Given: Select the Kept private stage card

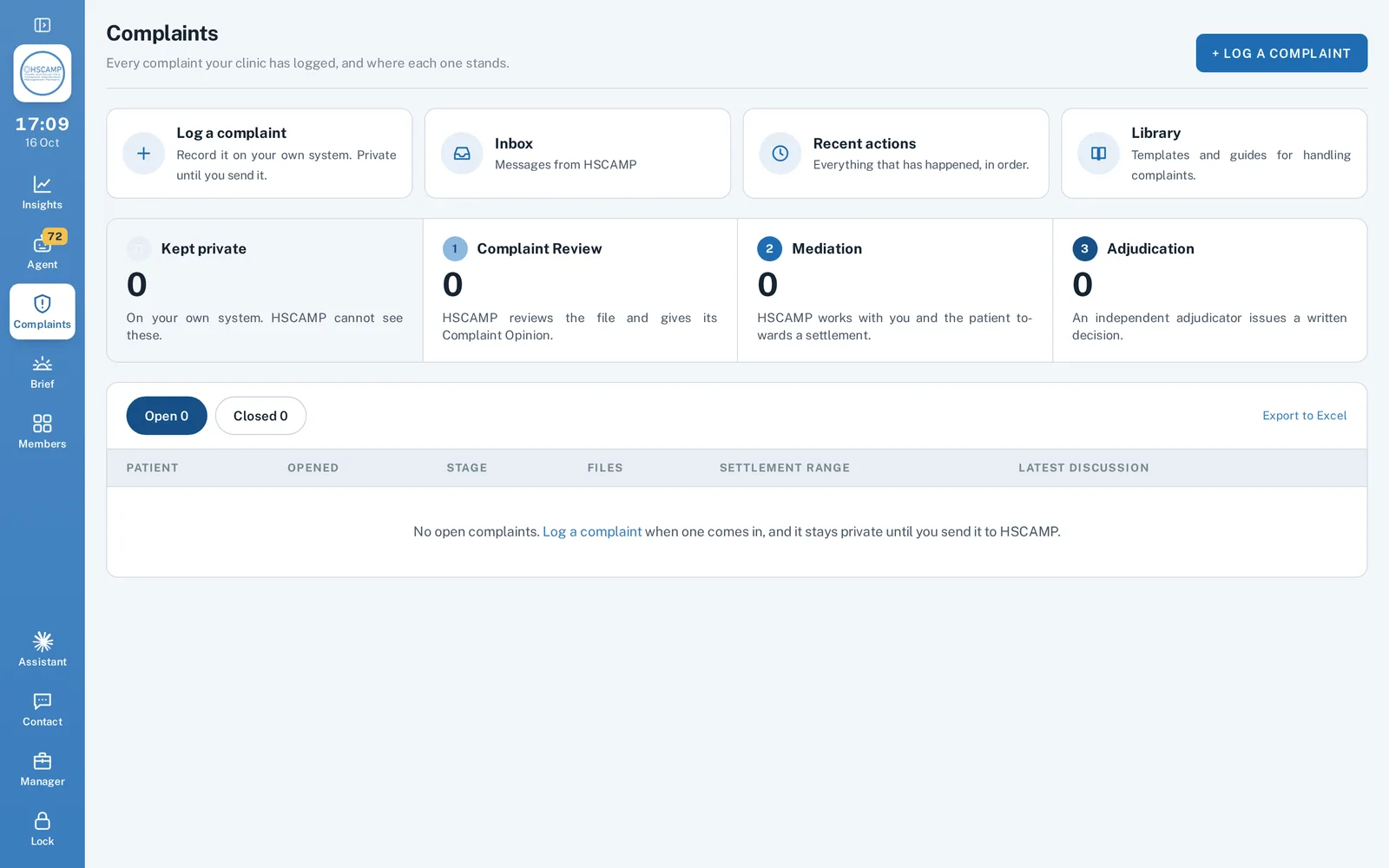Looking at the screenshot, I should point(265,290).
